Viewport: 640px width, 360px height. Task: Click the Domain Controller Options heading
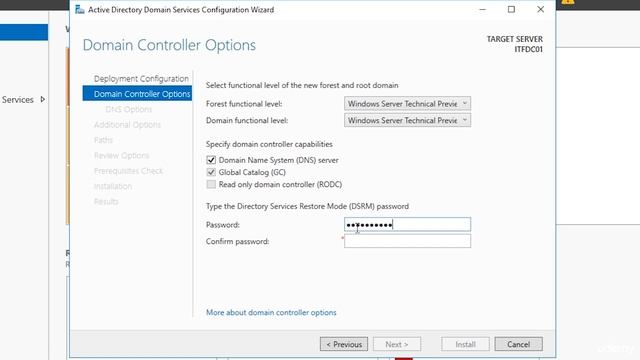169,45
